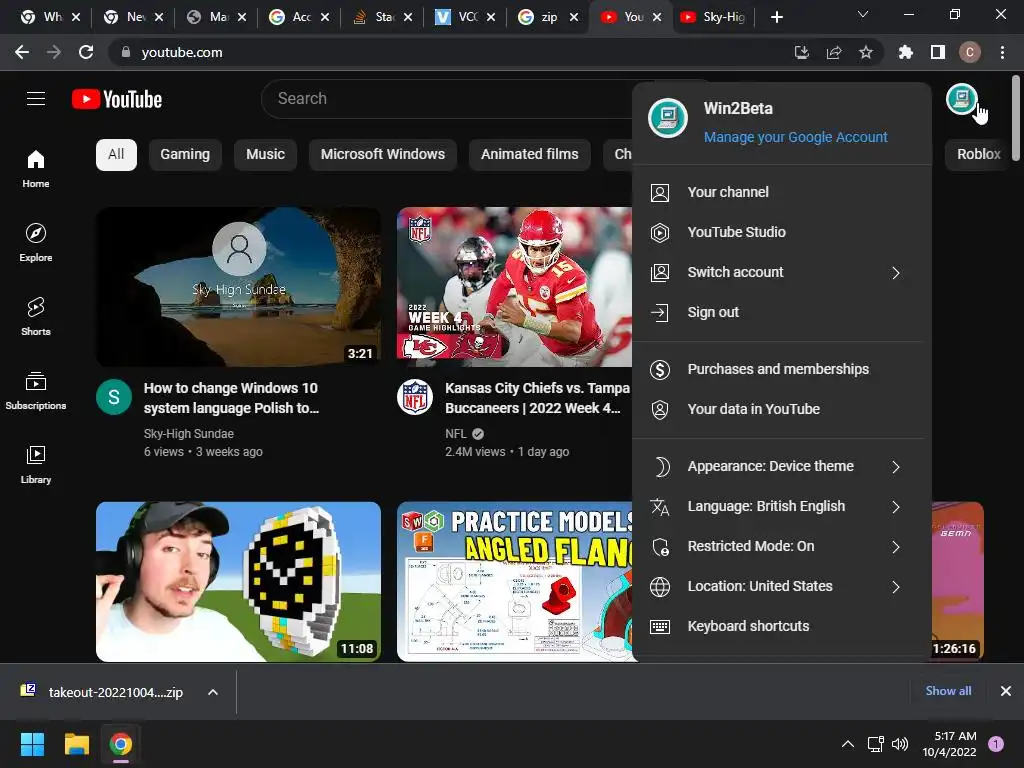Screen dimensions: 1024x768
Task: Open YouTube Studio menu item
Action: [782, 232]
